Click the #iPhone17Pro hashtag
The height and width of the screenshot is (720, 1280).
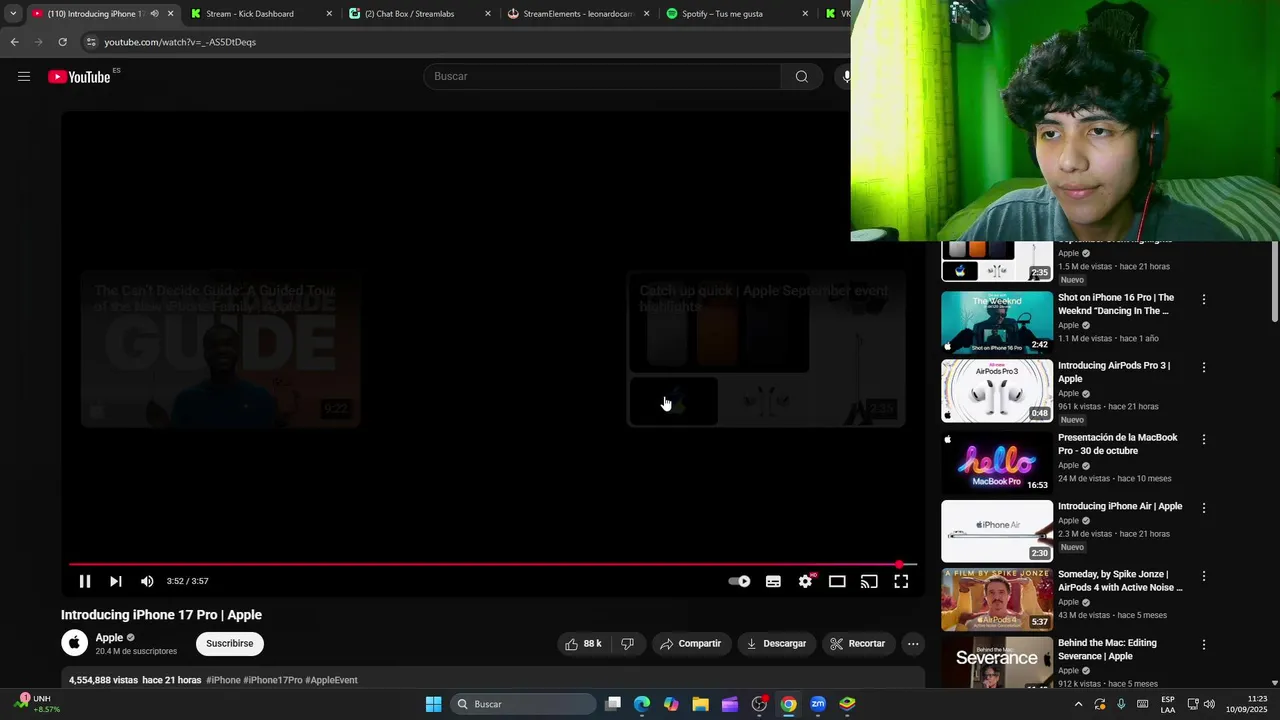tap(273, 680)
